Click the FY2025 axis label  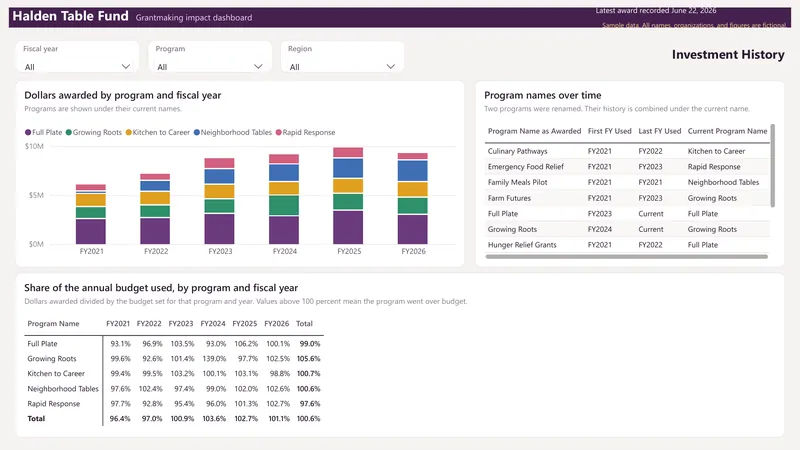349,251
